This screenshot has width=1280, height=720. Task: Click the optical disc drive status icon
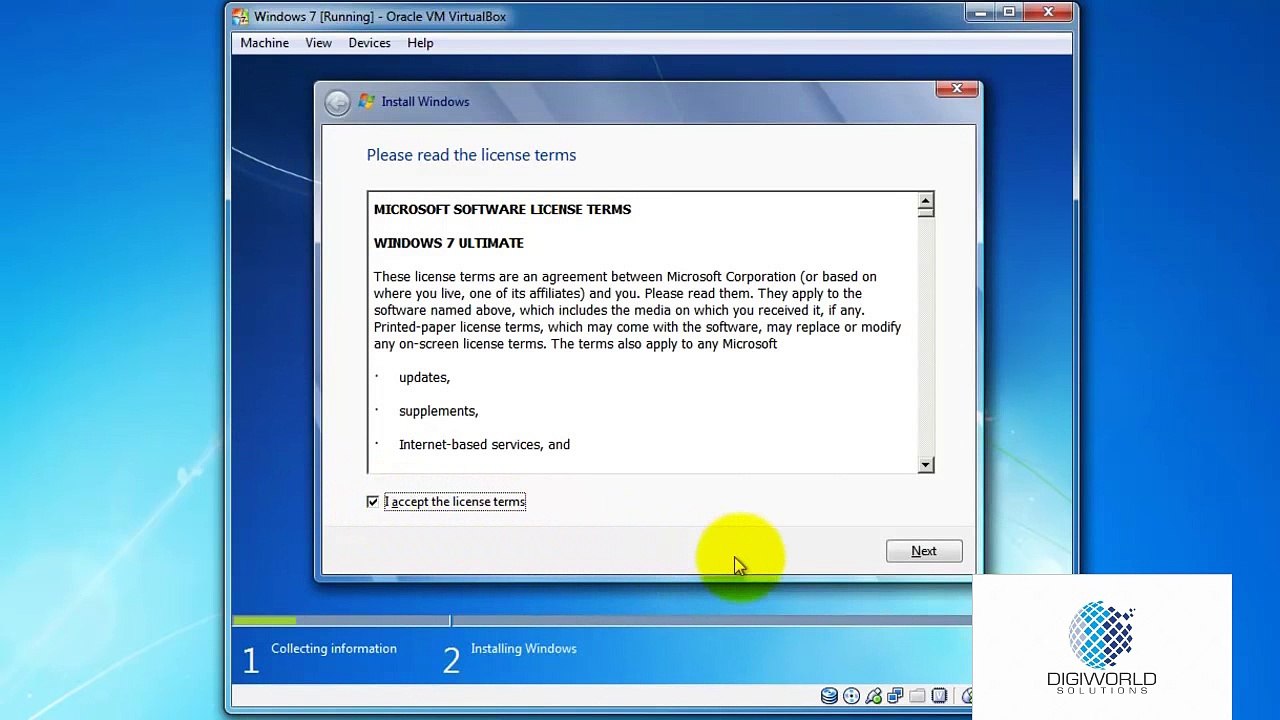(x=851, y=696)
